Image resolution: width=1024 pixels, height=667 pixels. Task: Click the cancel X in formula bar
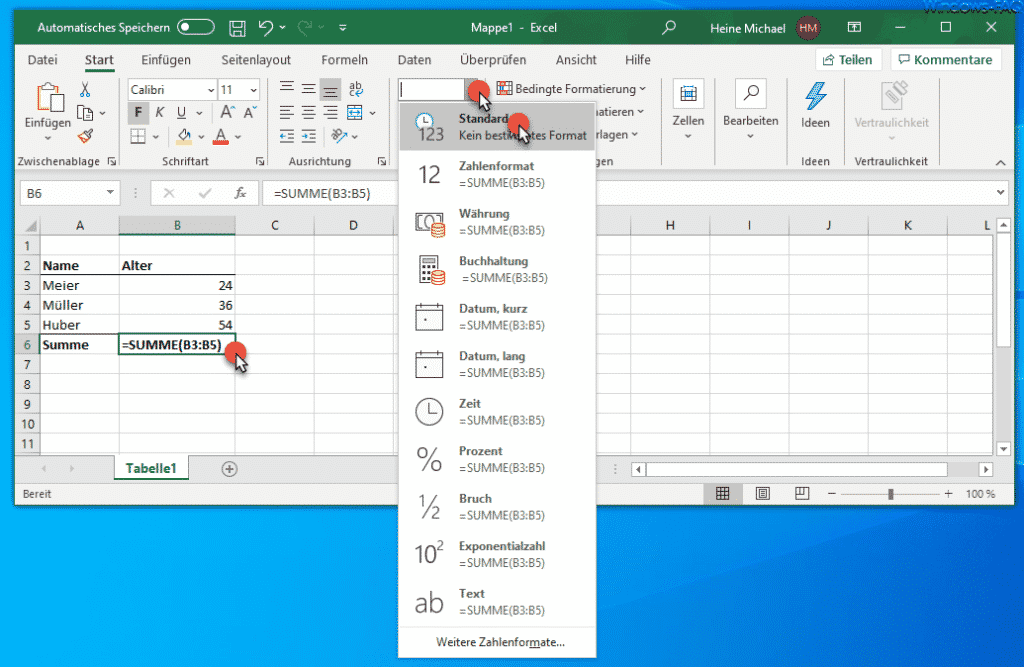point(169,193)
